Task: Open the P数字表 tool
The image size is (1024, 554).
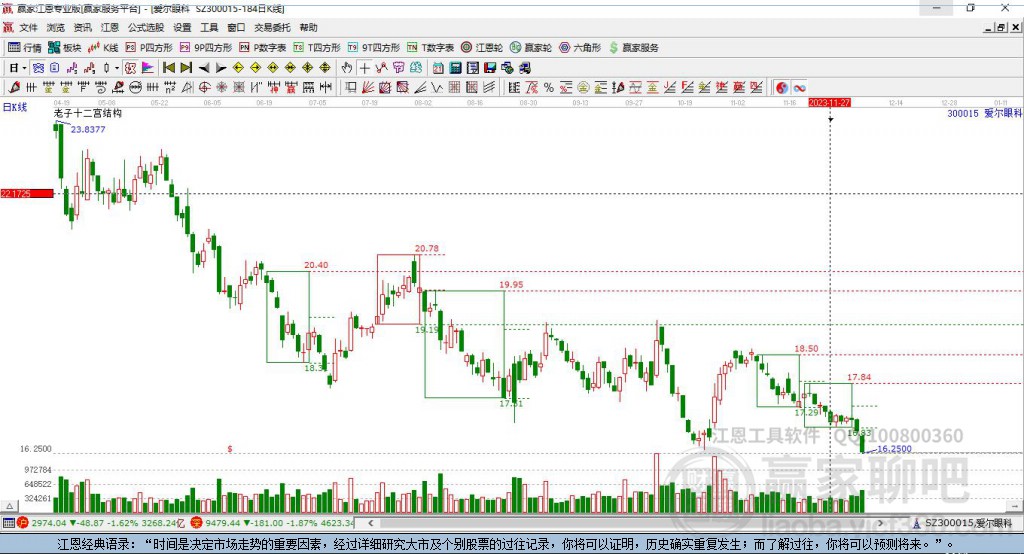Action: (x=263, y=48)
